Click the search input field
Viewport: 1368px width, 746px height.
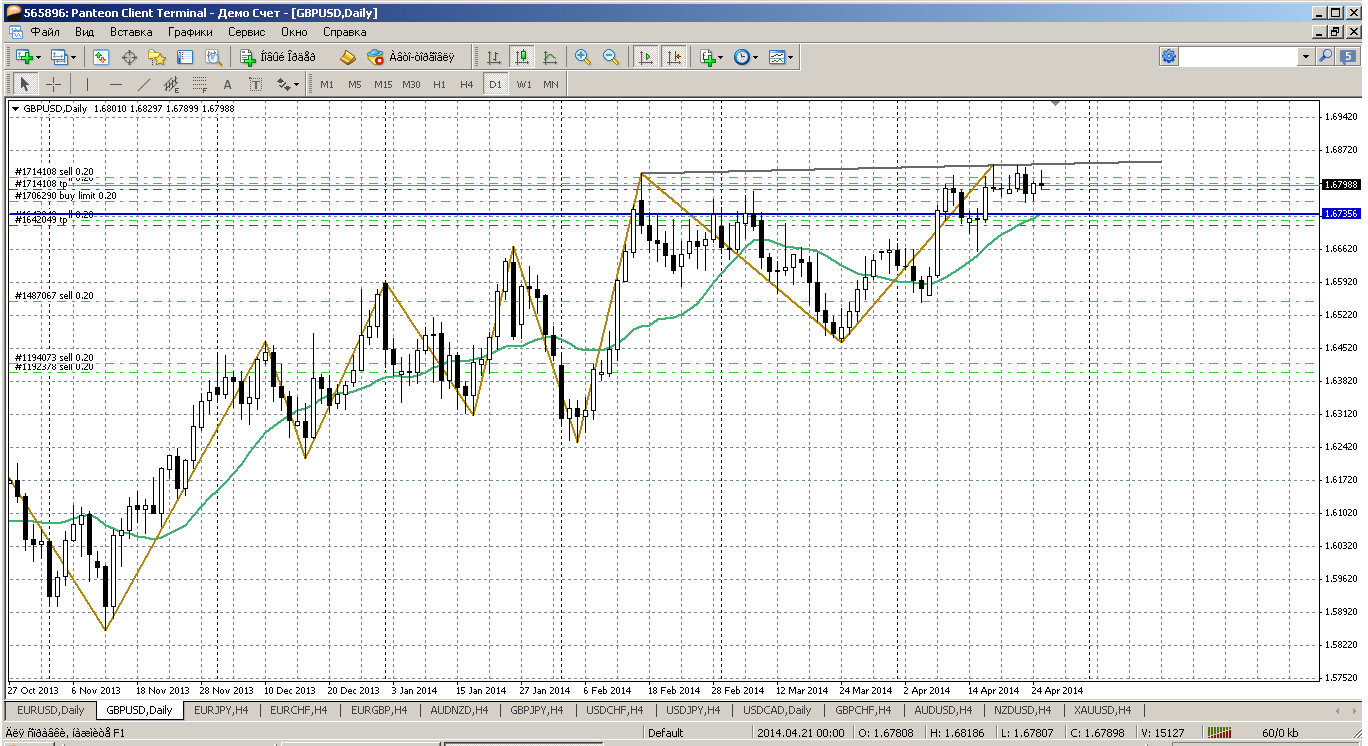click(1240, 57)
